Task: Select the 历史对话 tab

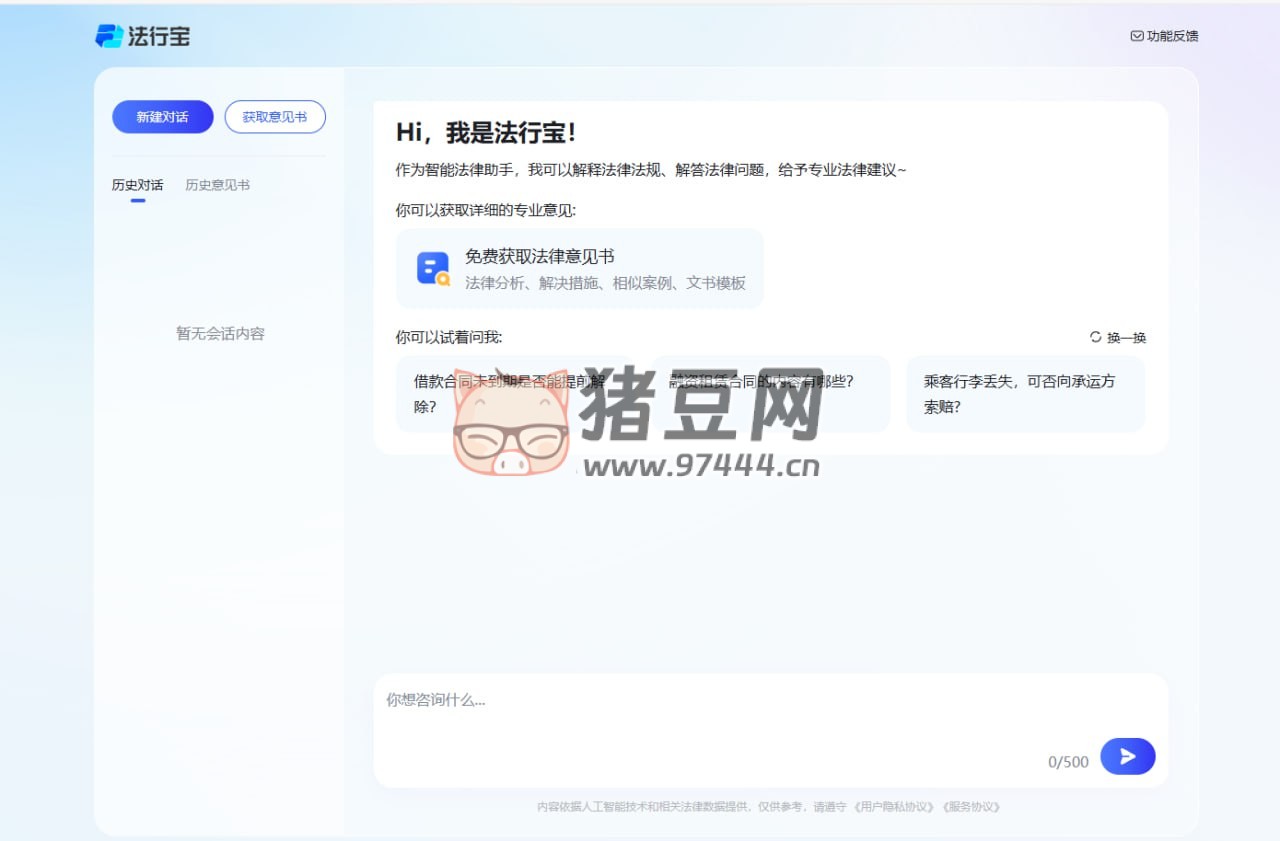Action: click(x=137, y=184)
